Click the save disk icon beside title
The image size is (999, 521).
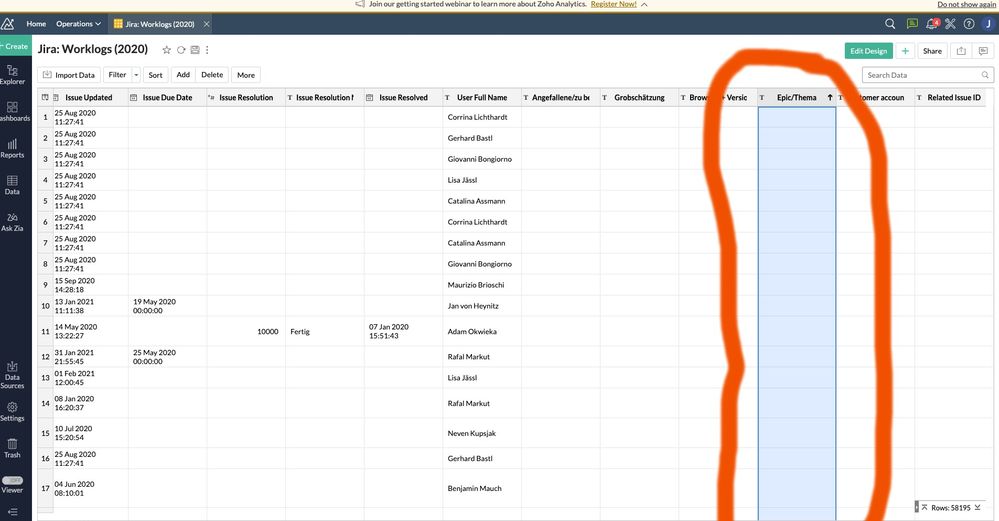pyautogui.click(x=195, y=50)
